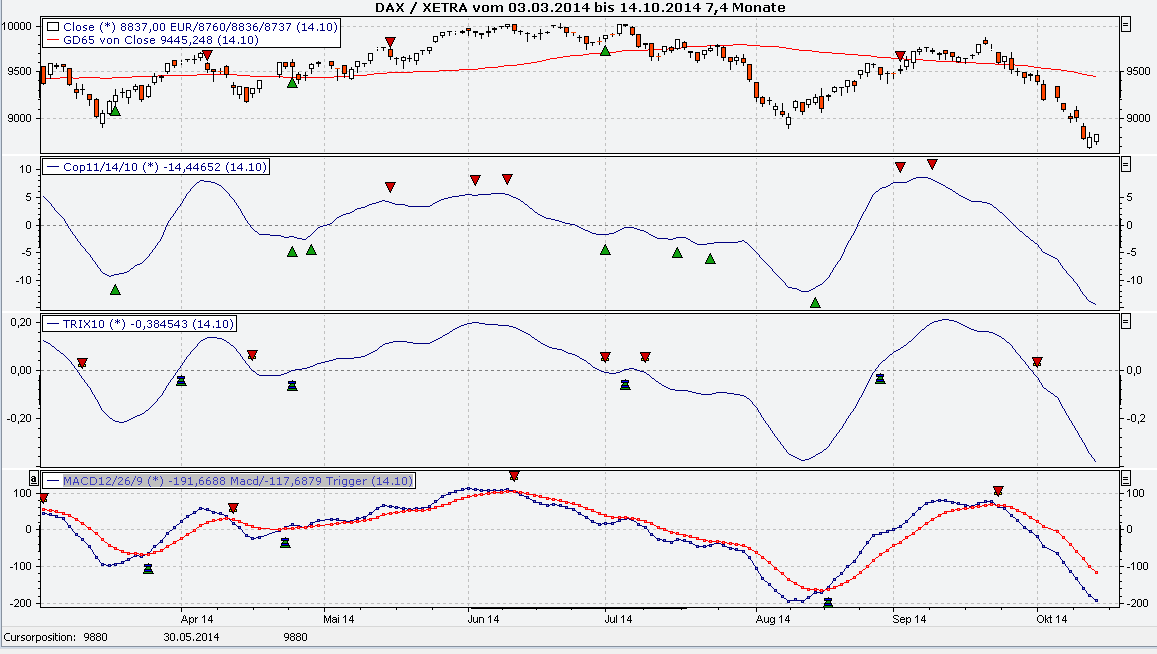Image resolution: width=1157 pixels, height=654 pixels.
Task: Click the September red sell marker on the price chart
Action: click(900, 56)
